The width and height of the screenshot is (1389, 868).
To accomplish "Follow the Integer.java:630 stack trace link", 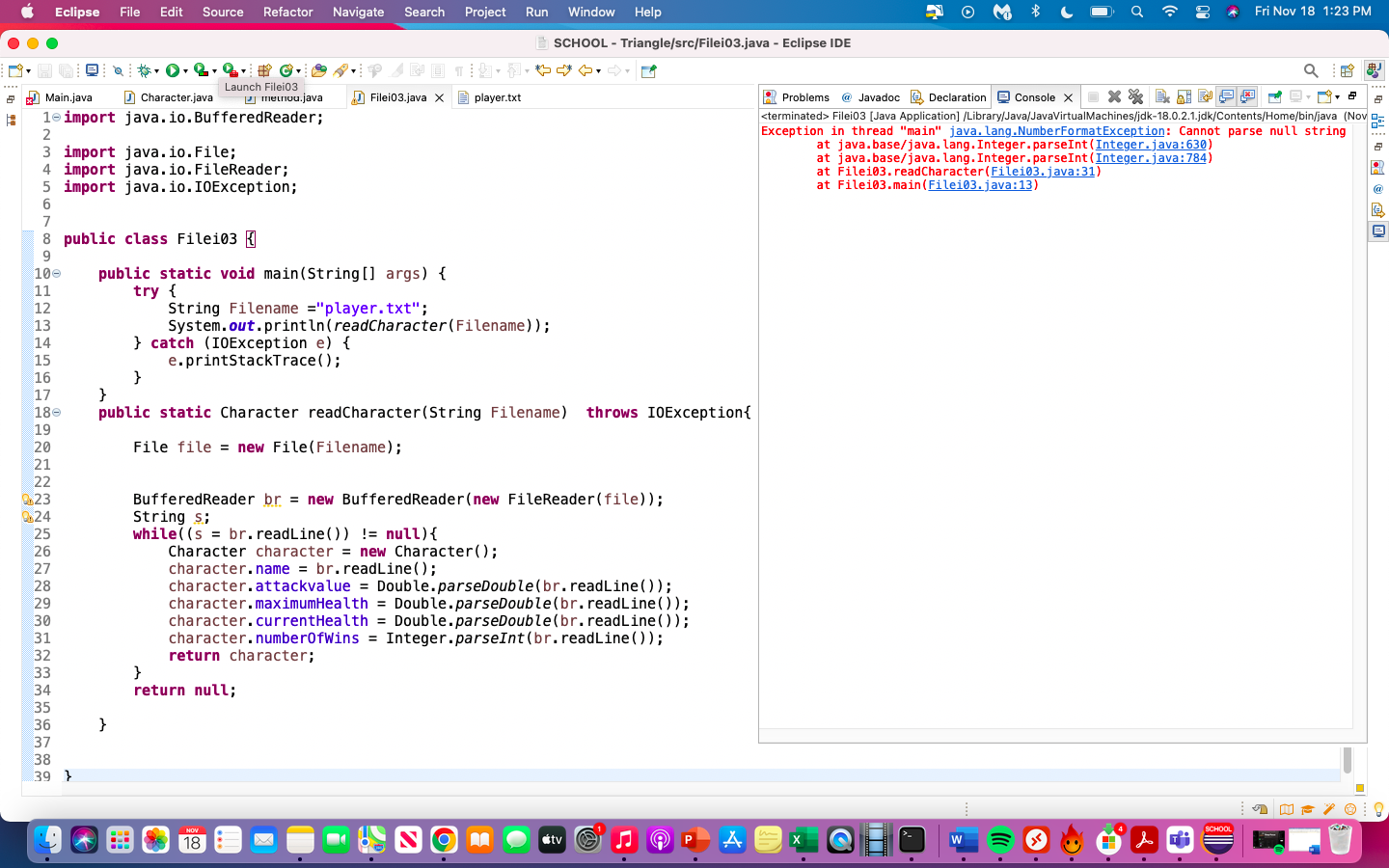I will click(1151, 145).
